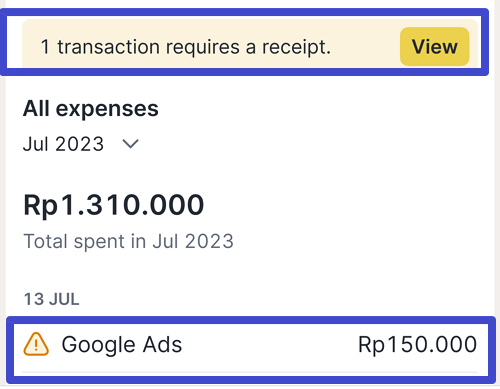Click the orange warning triangle icon
This screenshot has height=389, width=500.
click(x=36, y=344)
